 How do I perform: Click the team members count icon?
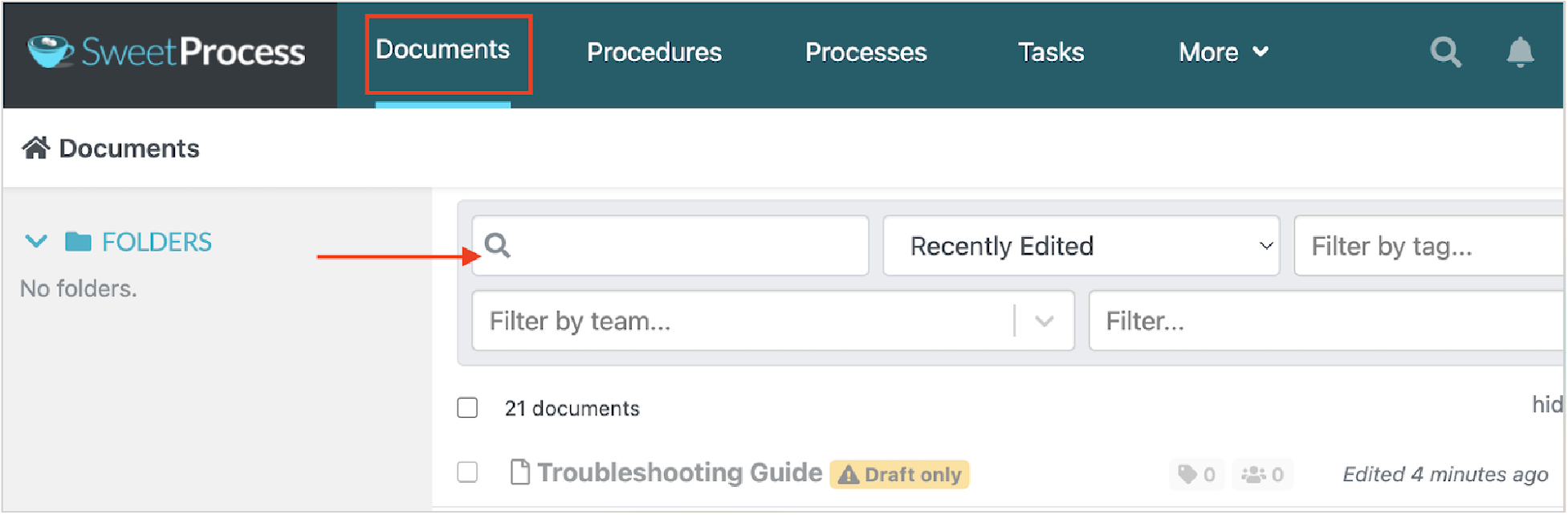[x=1253, y=474]
